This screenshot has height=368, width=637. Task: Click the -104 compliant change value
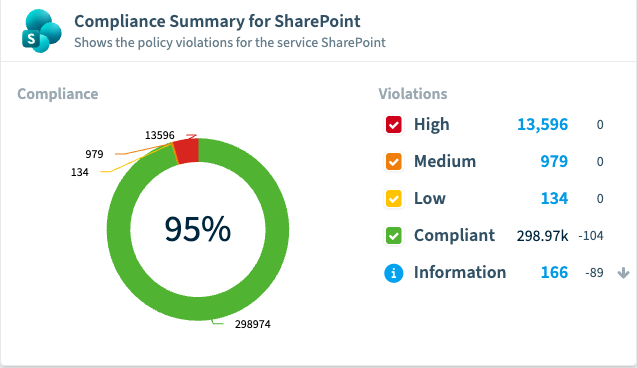(591, 236)
